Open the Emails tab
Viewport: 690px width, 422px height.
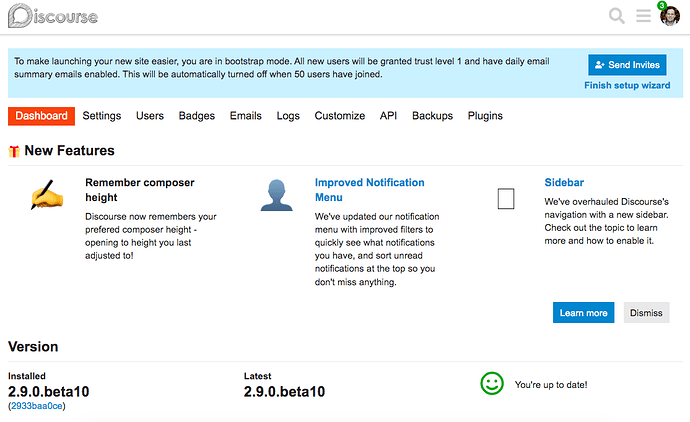click(x=246, y=116)
